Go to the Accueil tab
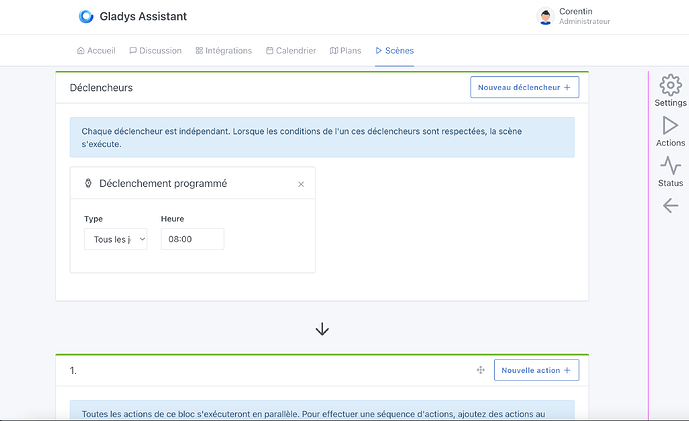 [96, 50]
